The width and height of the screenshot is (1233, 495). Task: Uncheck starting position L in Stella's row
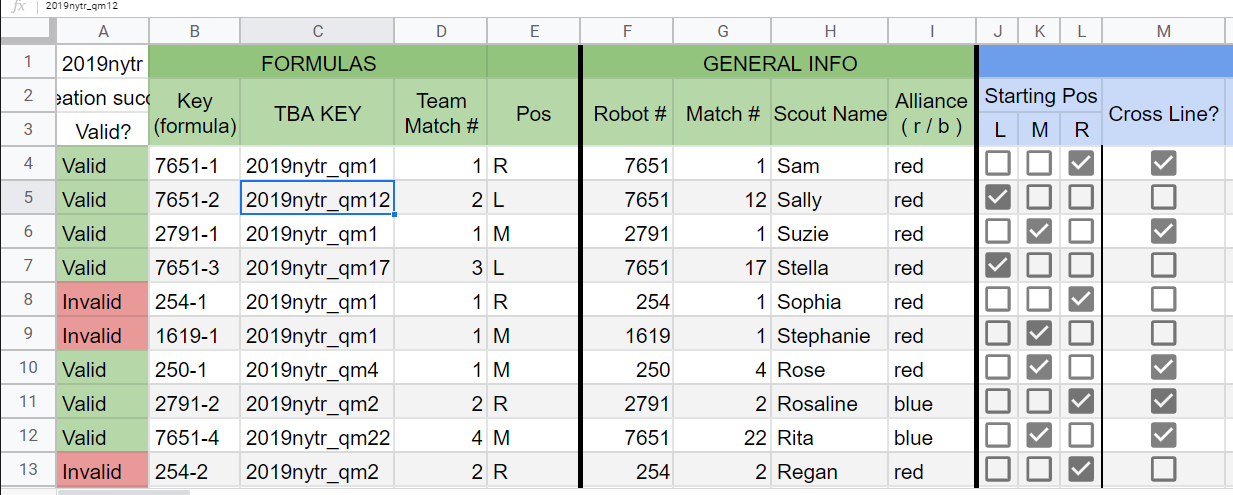998,266
